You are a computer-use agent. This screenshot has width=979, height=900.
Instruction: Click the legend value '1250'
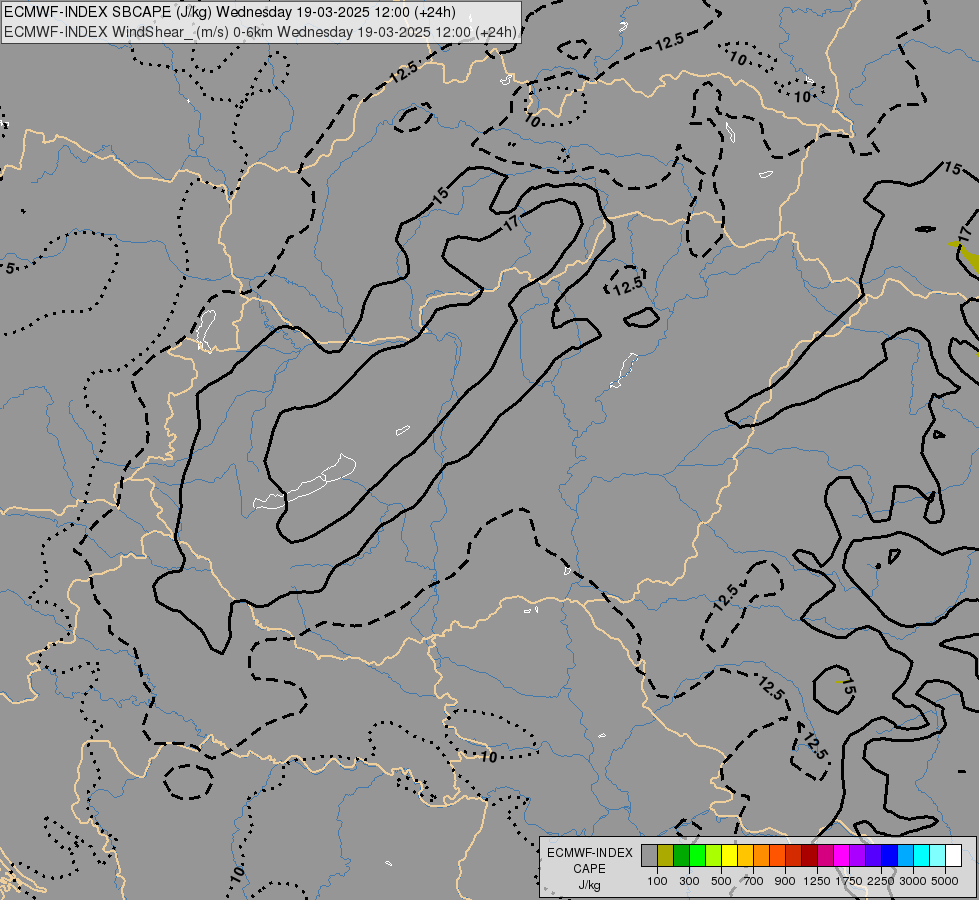pyautogui.click(x=817, y=881)
